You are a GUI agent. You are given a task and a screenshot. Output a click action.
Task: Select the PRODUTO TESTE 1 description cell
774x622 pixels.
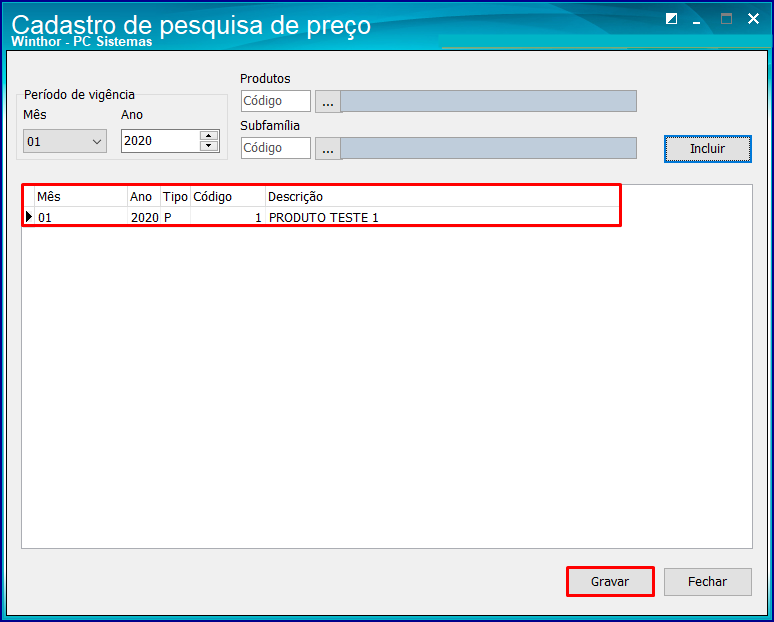click(x=442, y=217)
